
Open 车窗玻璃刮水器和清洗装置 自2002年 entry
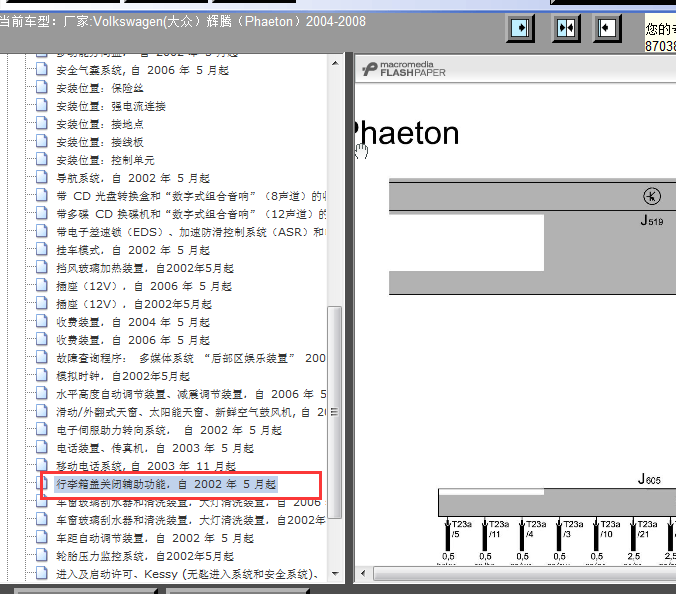[191, 520]
